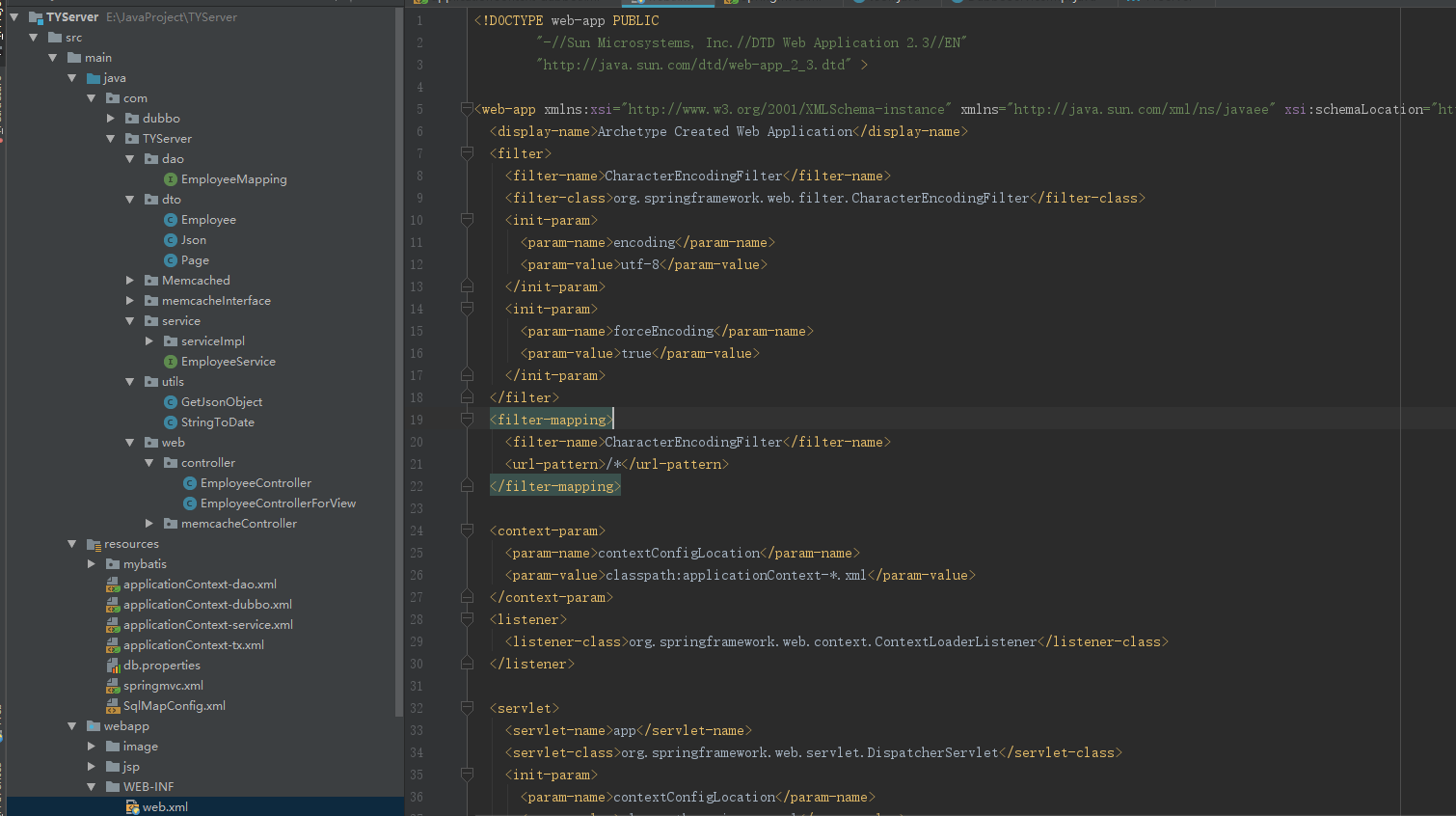This screenshot has width=1456, height=816.
Task: Fold the servlet init-param at line 35
Action: (467, 775)
